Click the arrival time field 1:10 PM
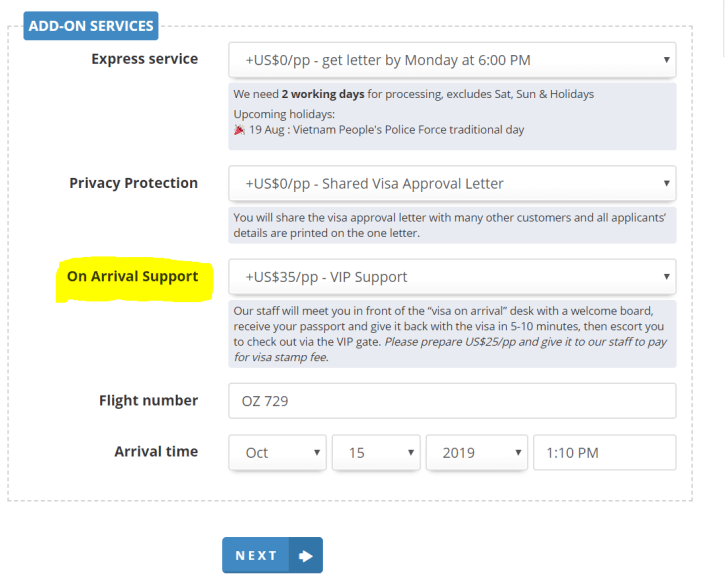Screen dimensions: 725x580 pos(604,453)
